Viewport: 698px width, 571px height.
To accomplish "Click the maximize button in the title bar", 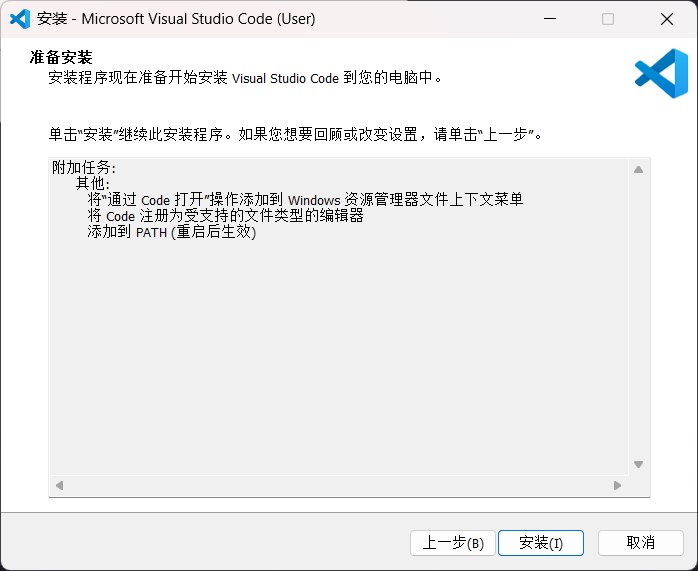I will [x=608, y=19].
